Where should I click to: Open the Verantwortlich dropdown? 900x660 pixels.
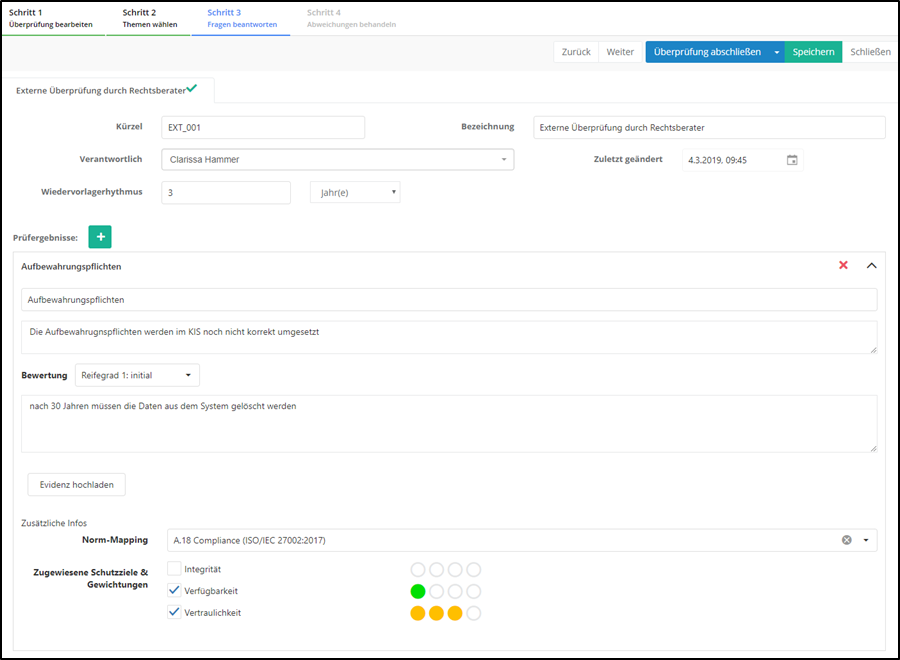pos(337,160)
